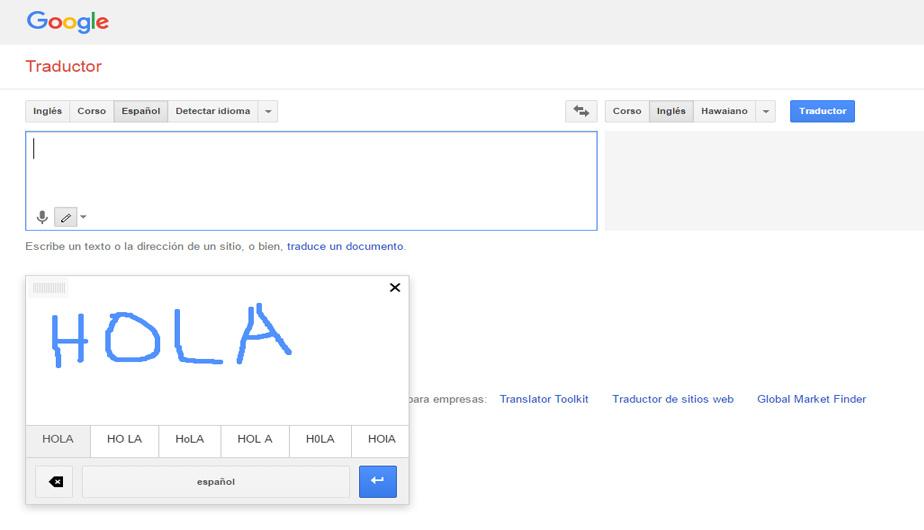Select Inglés as source language
The image size is (924, 530).
47,111
